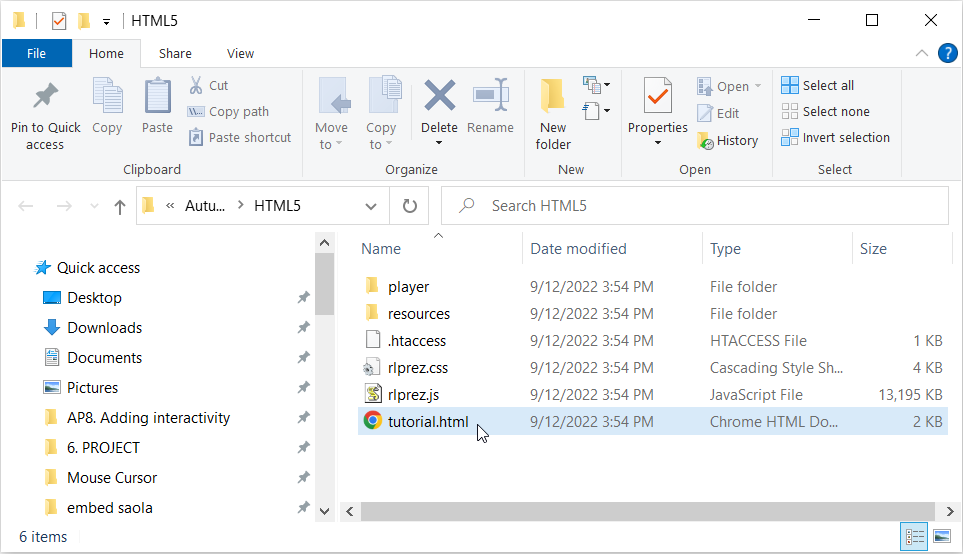Click the Paste clipboard icon
The image size is (963, 554).
pyautogui.click(x=157, y=96)
